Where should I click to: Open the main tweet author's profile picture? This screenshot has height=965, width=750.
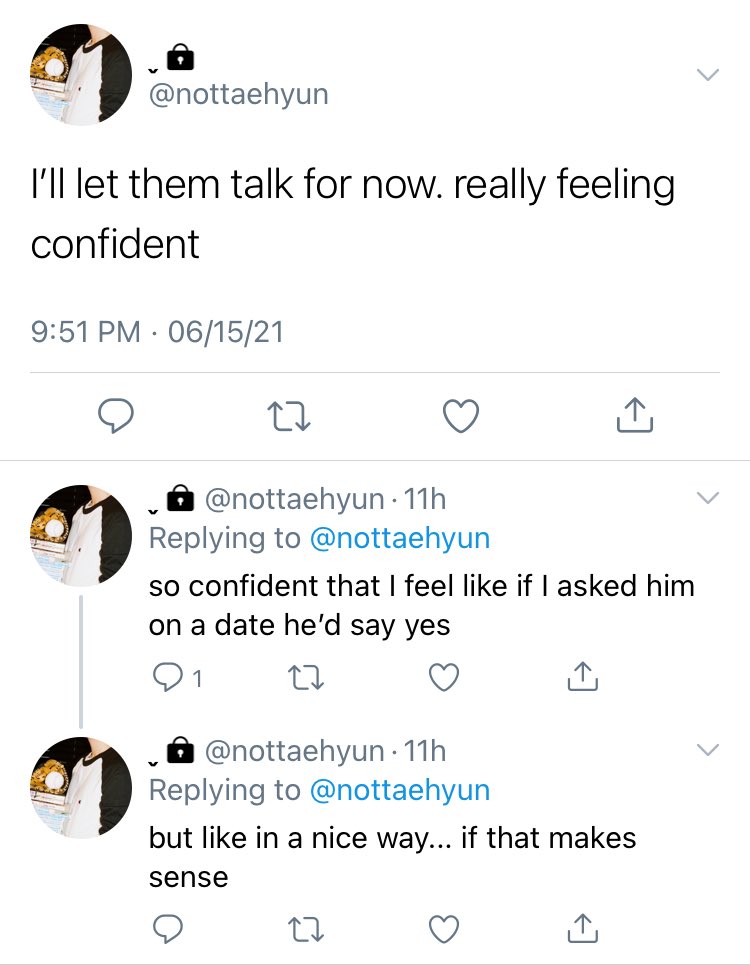coord(81,74)
